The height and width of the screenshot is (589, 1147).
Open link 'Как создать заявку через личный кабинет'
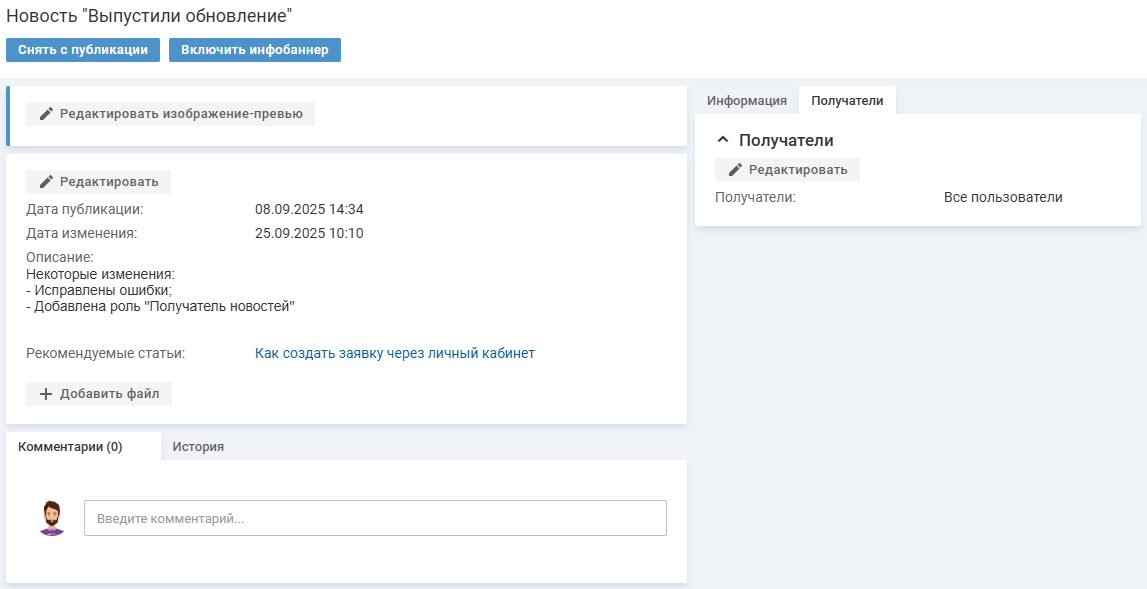click(394, 353)
